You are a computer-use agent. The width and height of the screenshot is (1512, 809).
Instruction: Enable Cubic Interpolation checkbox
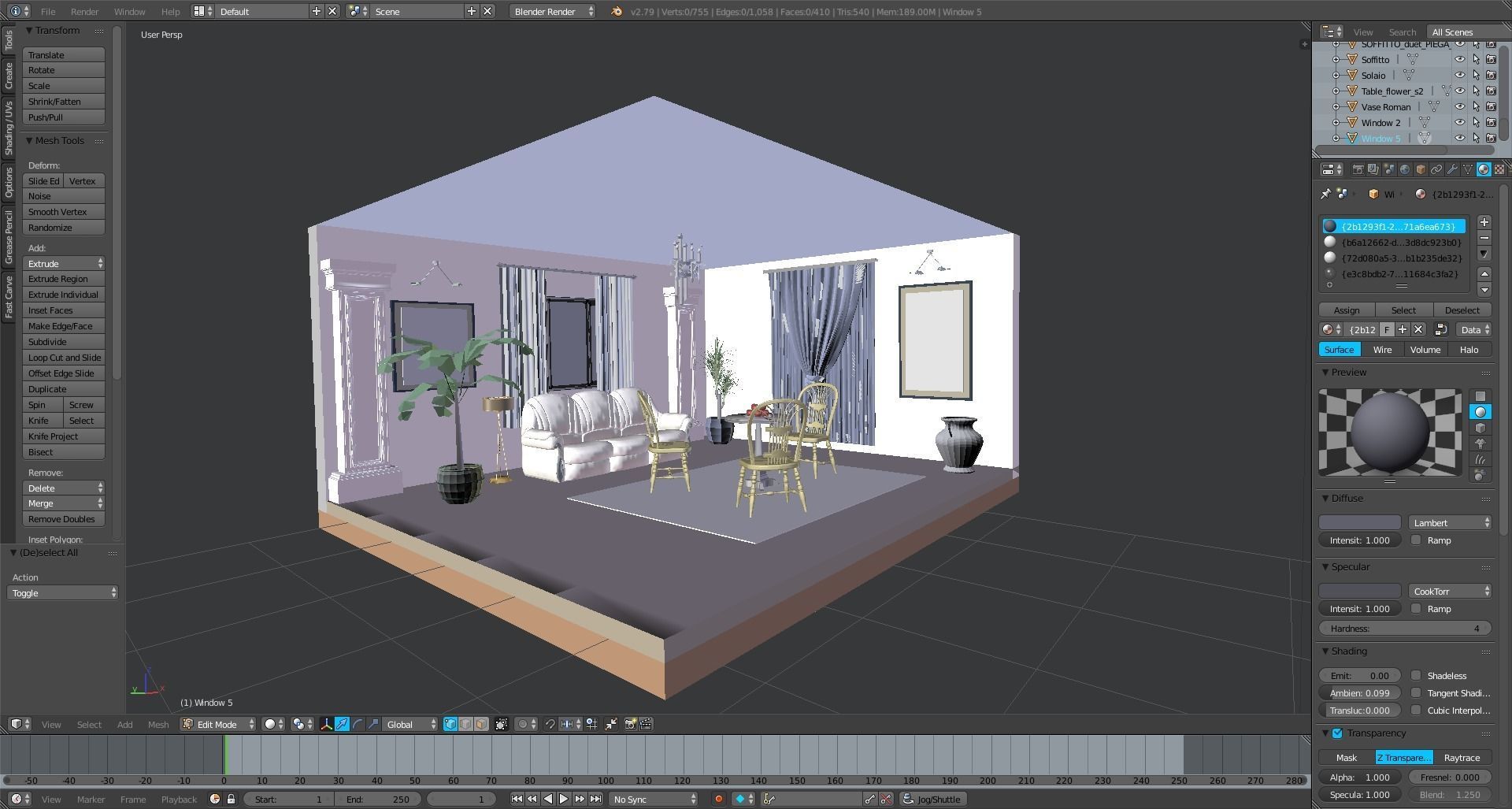1416,710
